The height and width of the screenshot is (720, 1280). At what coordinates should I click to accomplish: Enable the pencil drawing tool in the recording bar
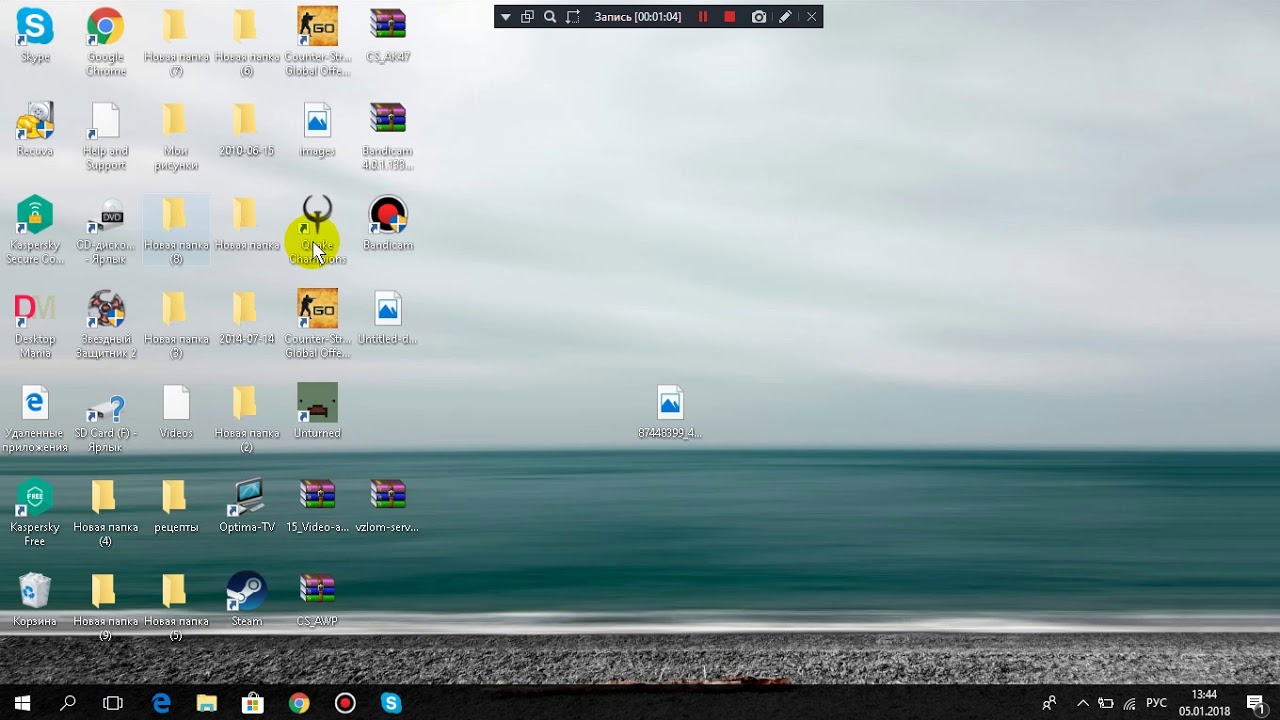coord(786,17)
